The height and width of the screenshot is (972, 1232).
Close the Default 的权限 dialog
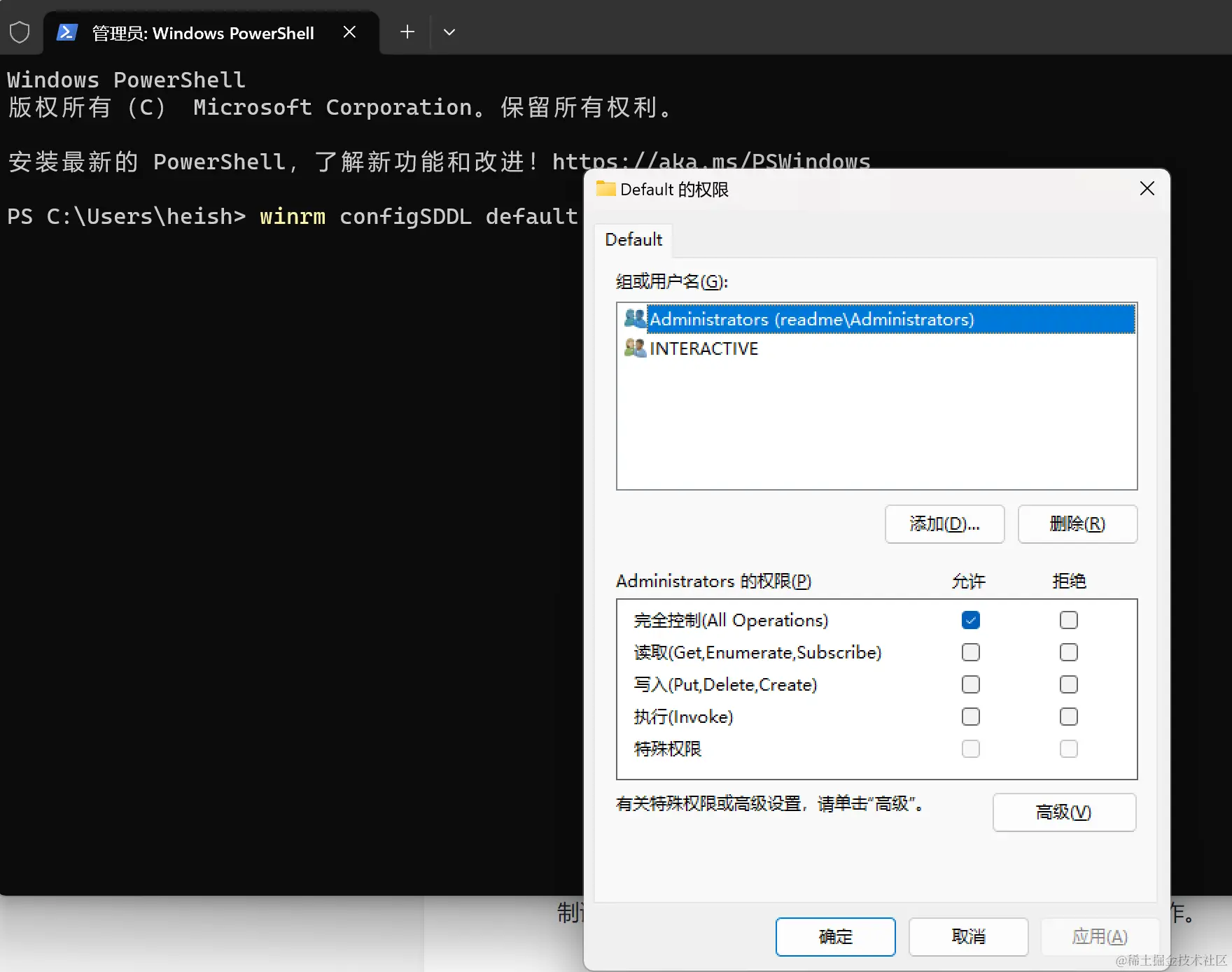1147,189
